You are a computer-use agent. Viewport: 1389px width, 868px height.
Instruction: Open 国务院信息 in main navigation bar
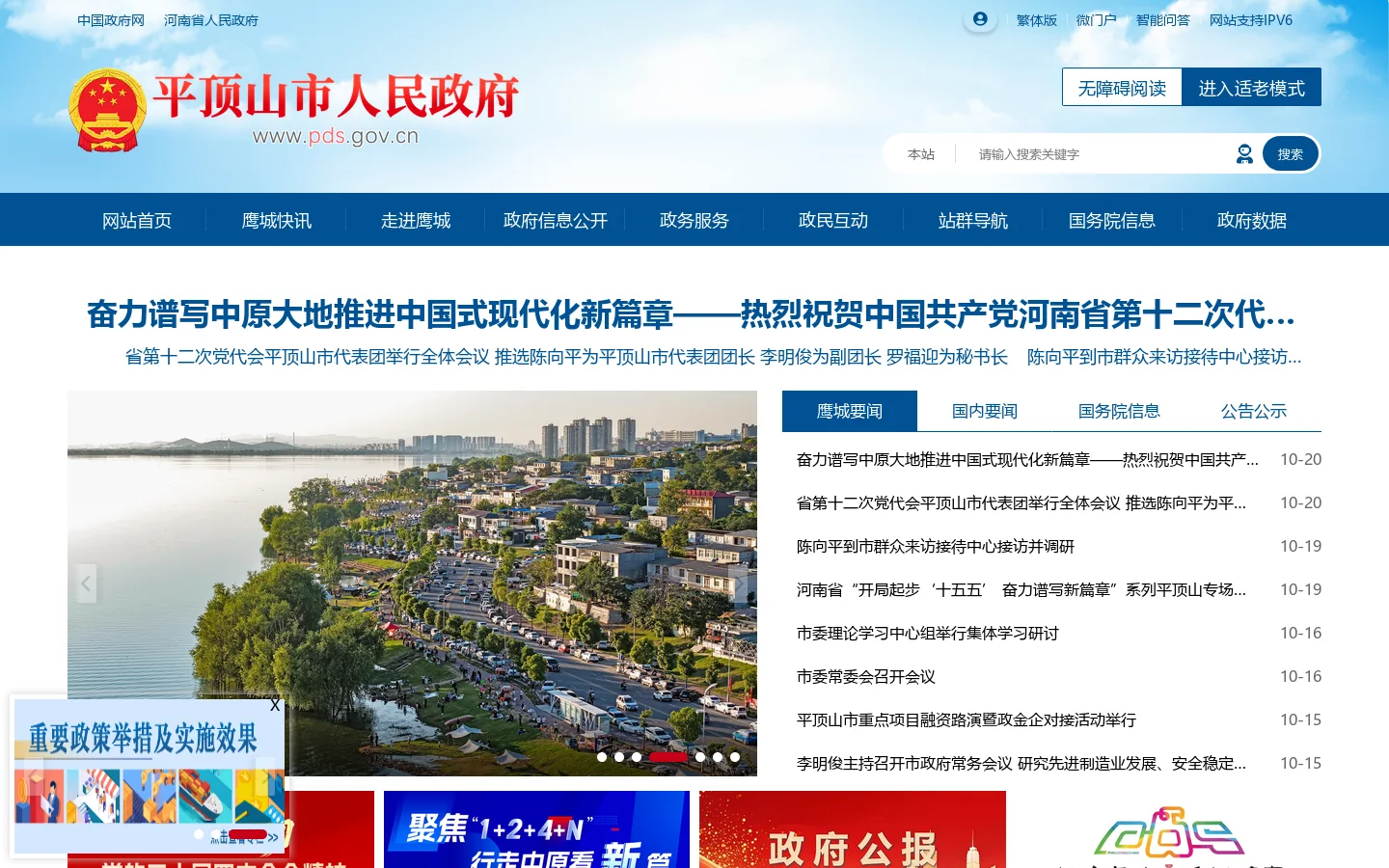pyautogui.click(x=1112, y=221)
